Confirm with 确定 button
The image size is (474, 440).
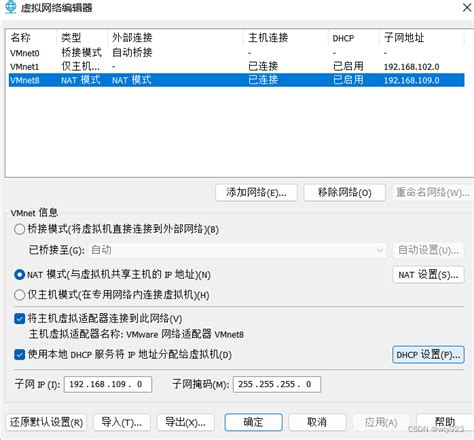253,422
